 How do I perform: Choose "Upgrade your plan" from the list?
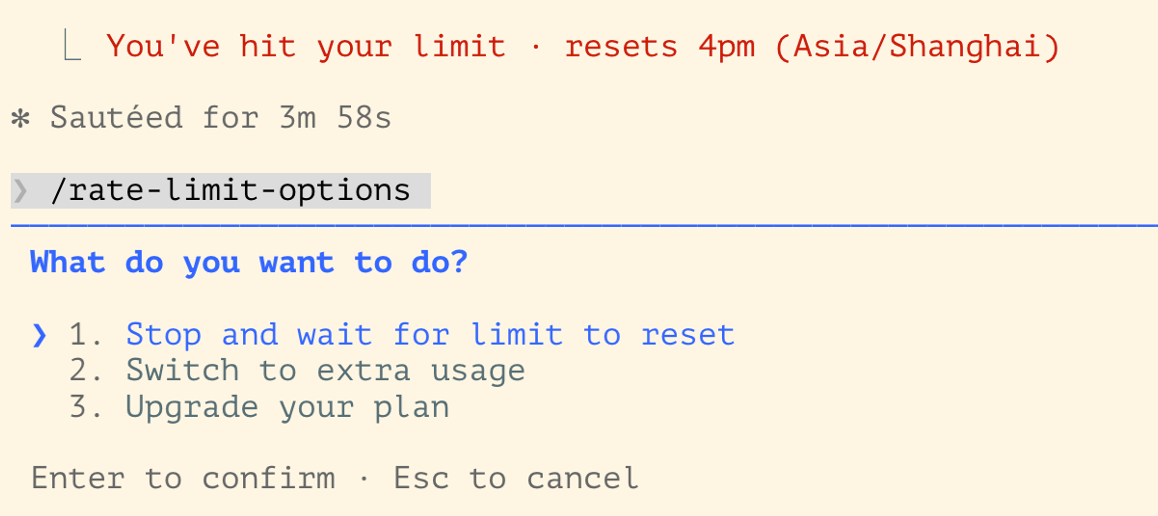coord(287,407)
